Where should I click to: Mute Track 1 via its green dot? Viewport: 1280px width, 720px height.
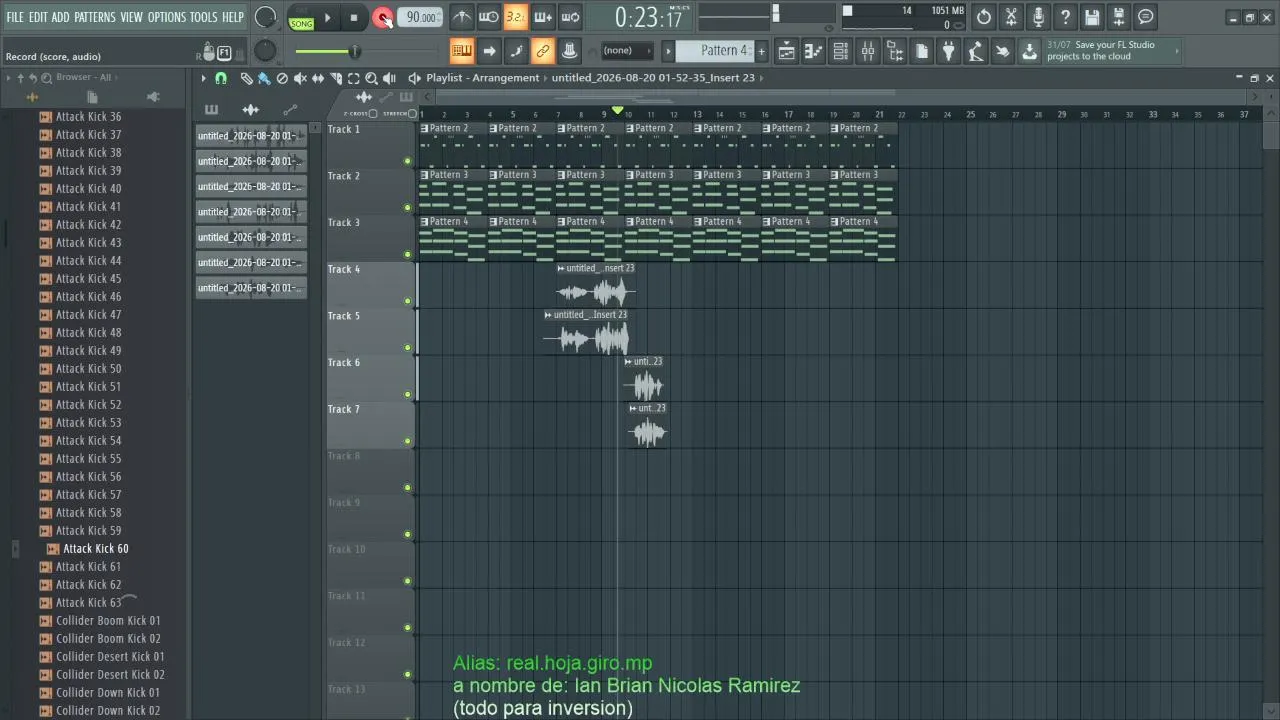tap(407, 161)
